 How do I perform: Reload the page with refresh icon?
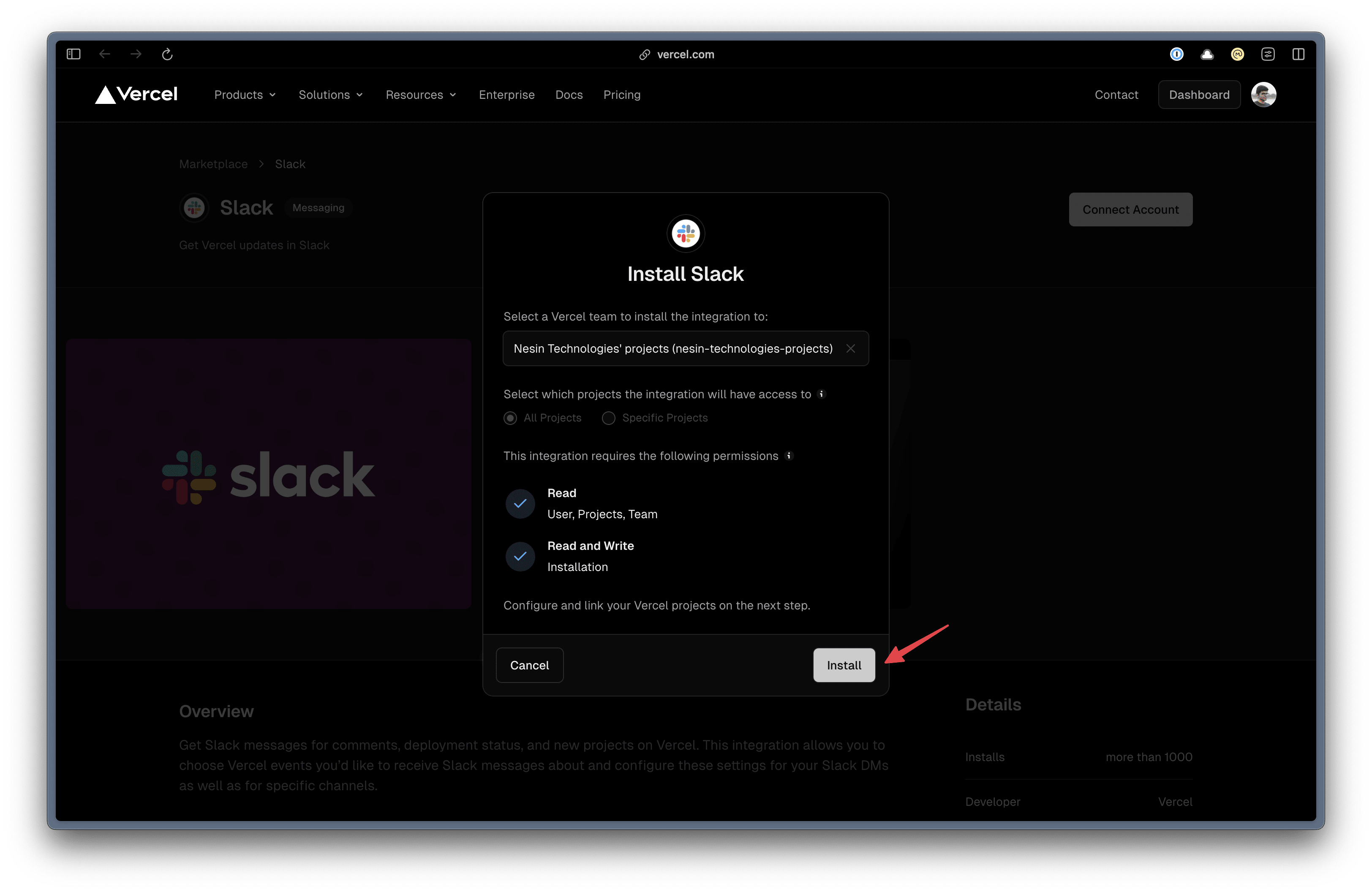pos(167,54)
